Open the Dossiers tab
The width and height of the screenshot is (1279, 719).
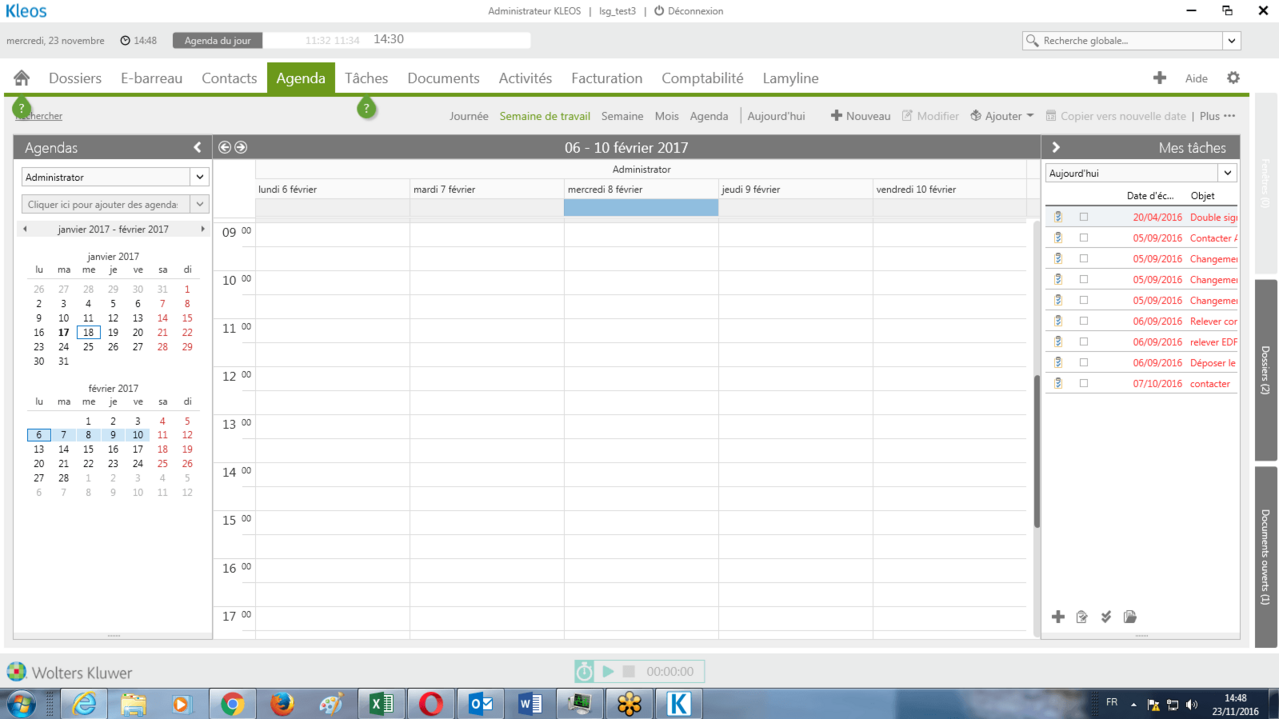pos(75,78)
